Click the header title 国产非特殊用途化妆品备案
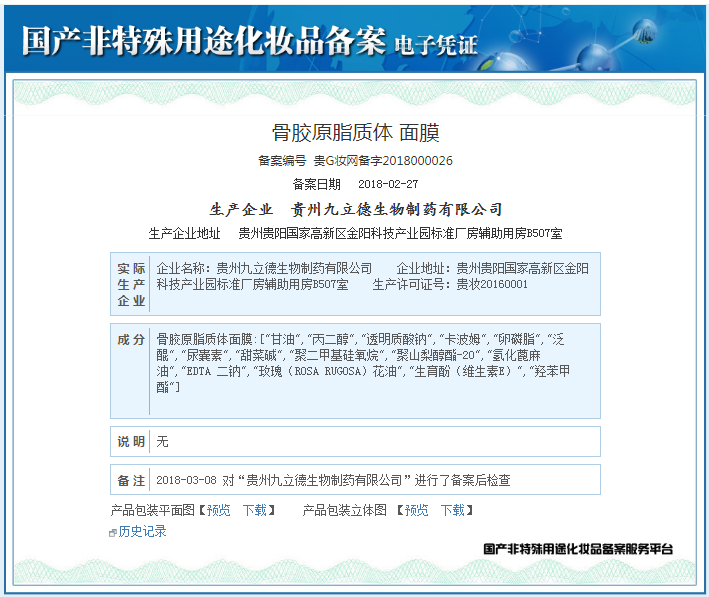The image size is (709, 597). (204, 40)
